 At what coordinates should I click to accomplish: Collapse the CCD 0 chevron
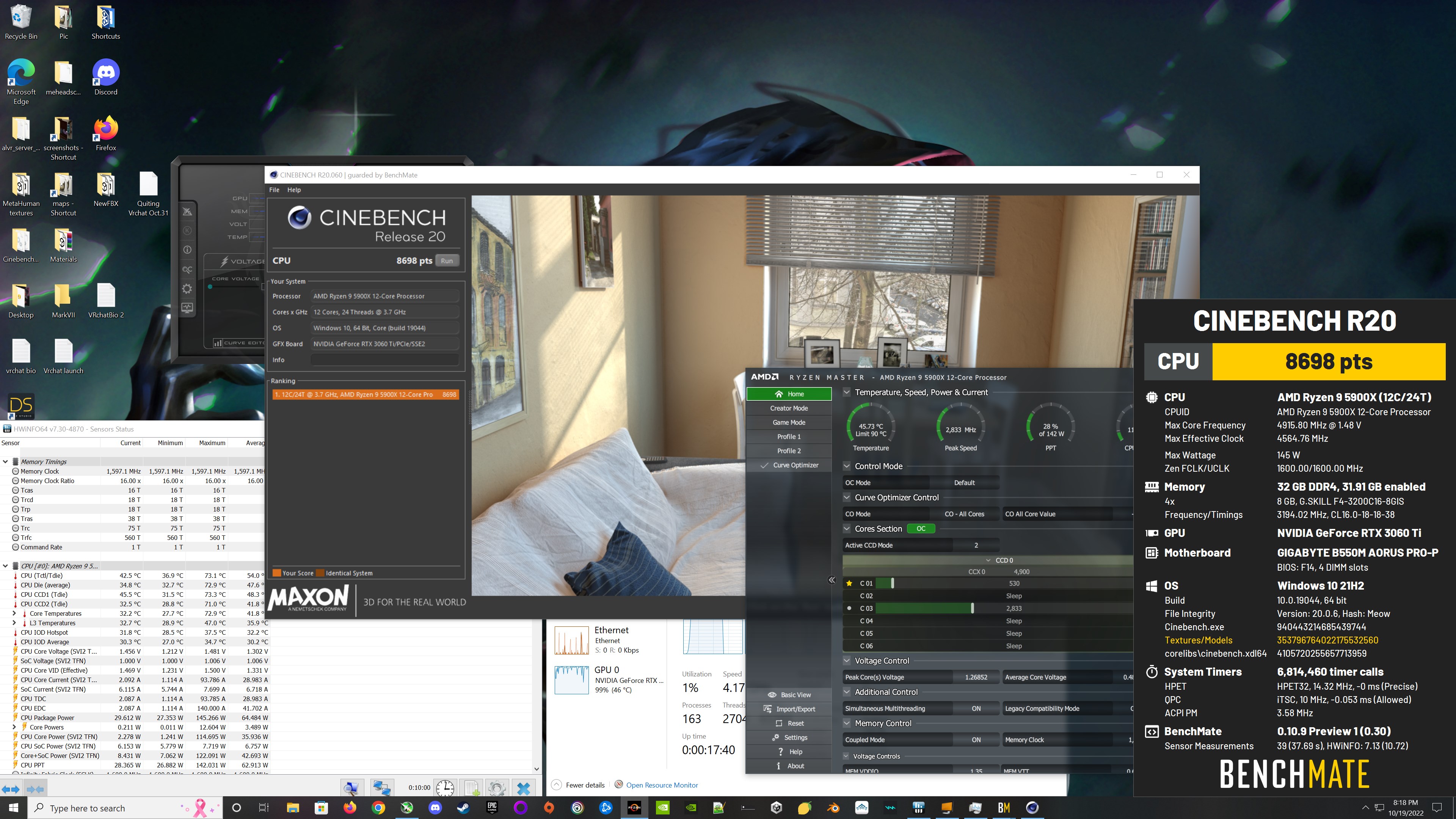(x=988, y=560)
